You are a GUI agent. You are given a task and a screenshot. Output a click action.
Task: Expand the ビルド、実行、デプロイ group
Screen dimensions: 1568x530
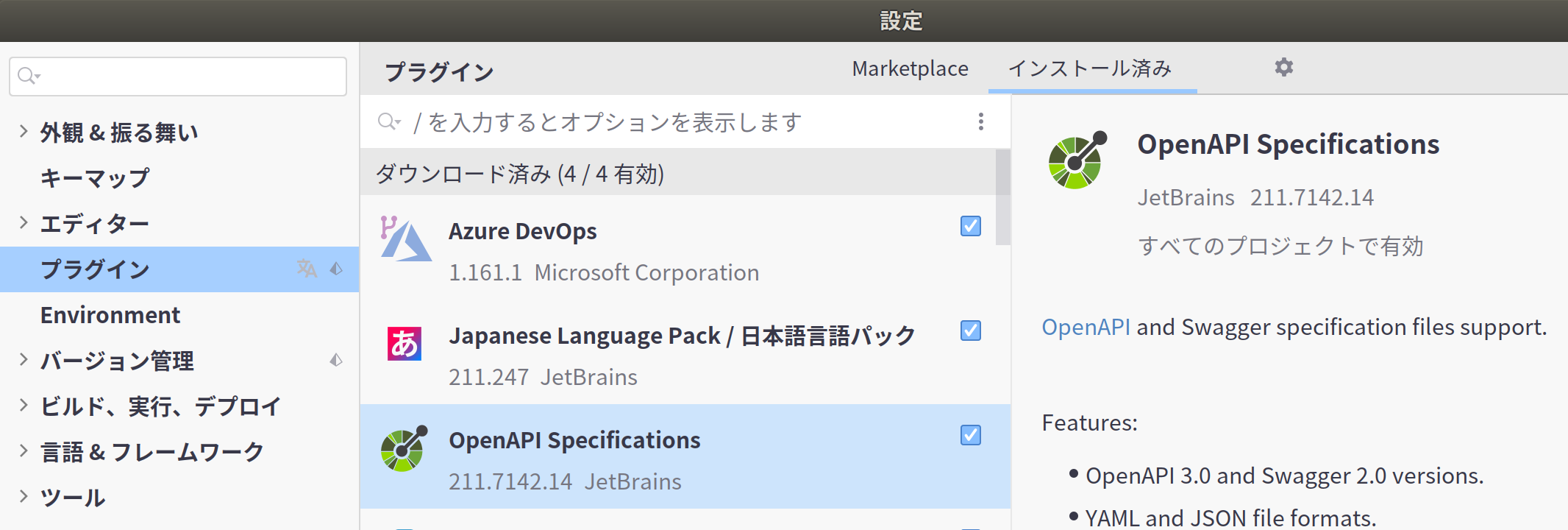click(24, 406)
